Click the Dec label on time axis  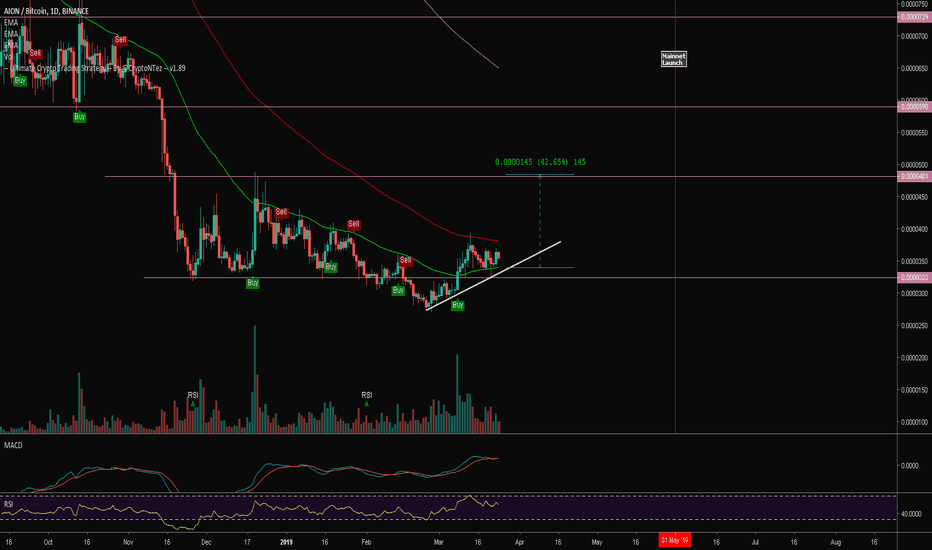coord(206,542)
